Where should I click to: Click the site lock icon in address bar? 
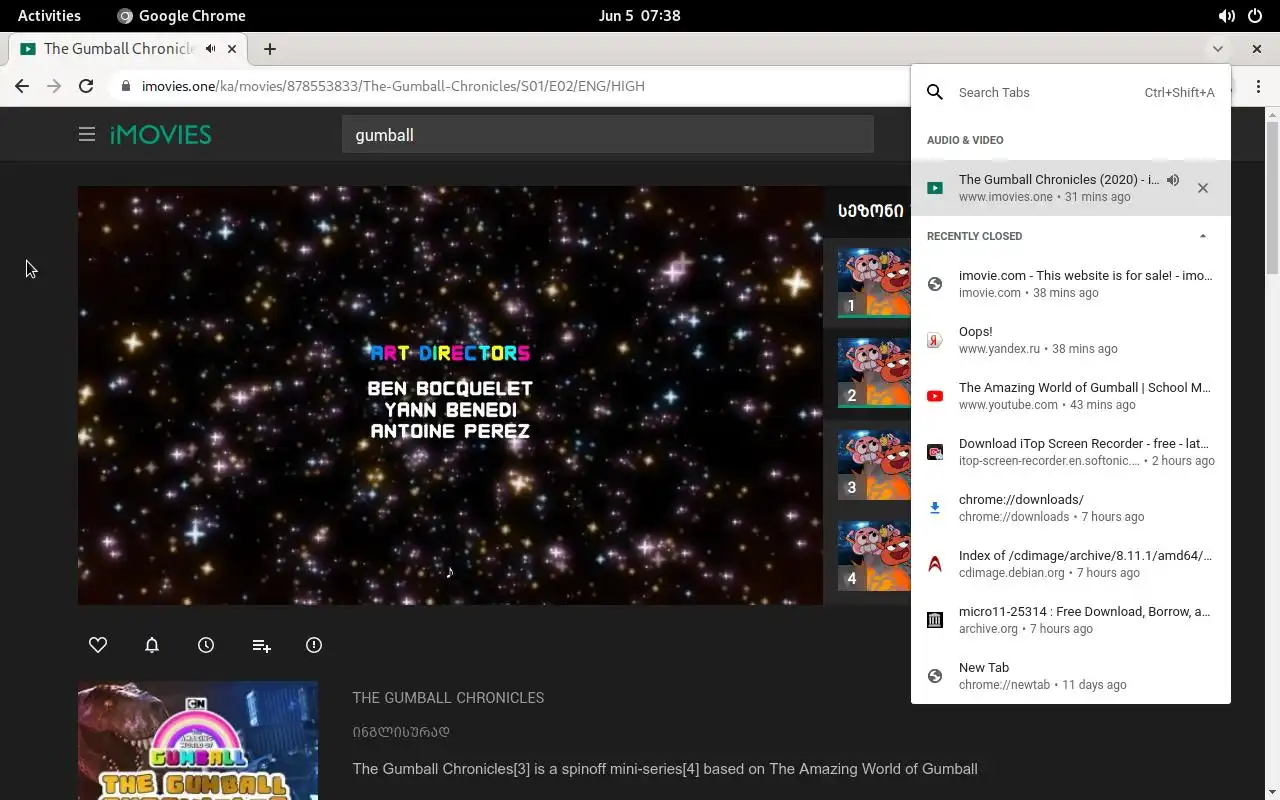pos(126,86)
